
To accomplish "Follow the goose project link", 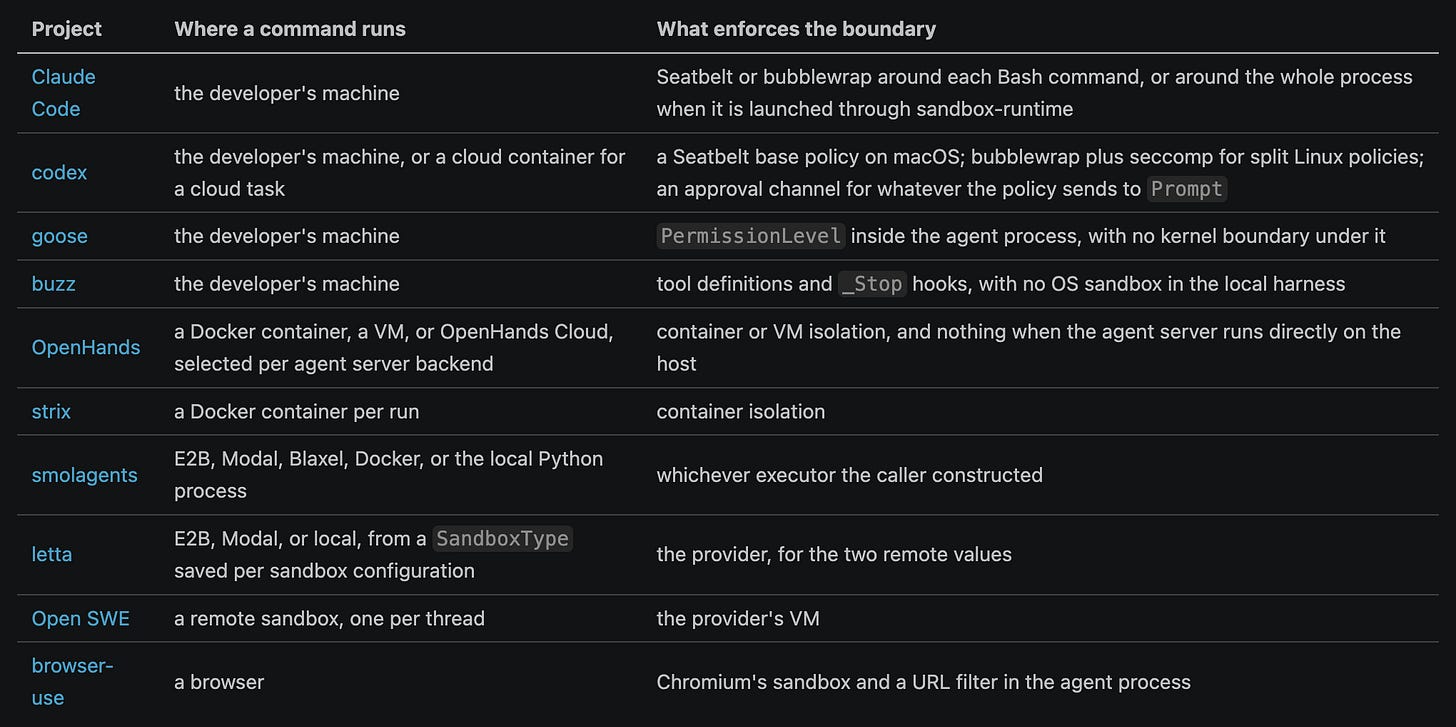I will [59, 236].
